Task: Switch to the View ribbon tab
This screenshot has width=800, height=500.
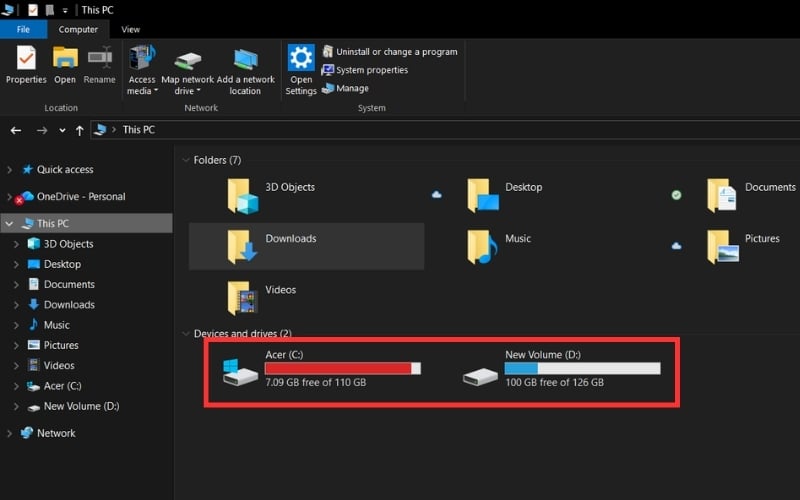Action: (131, 29)
